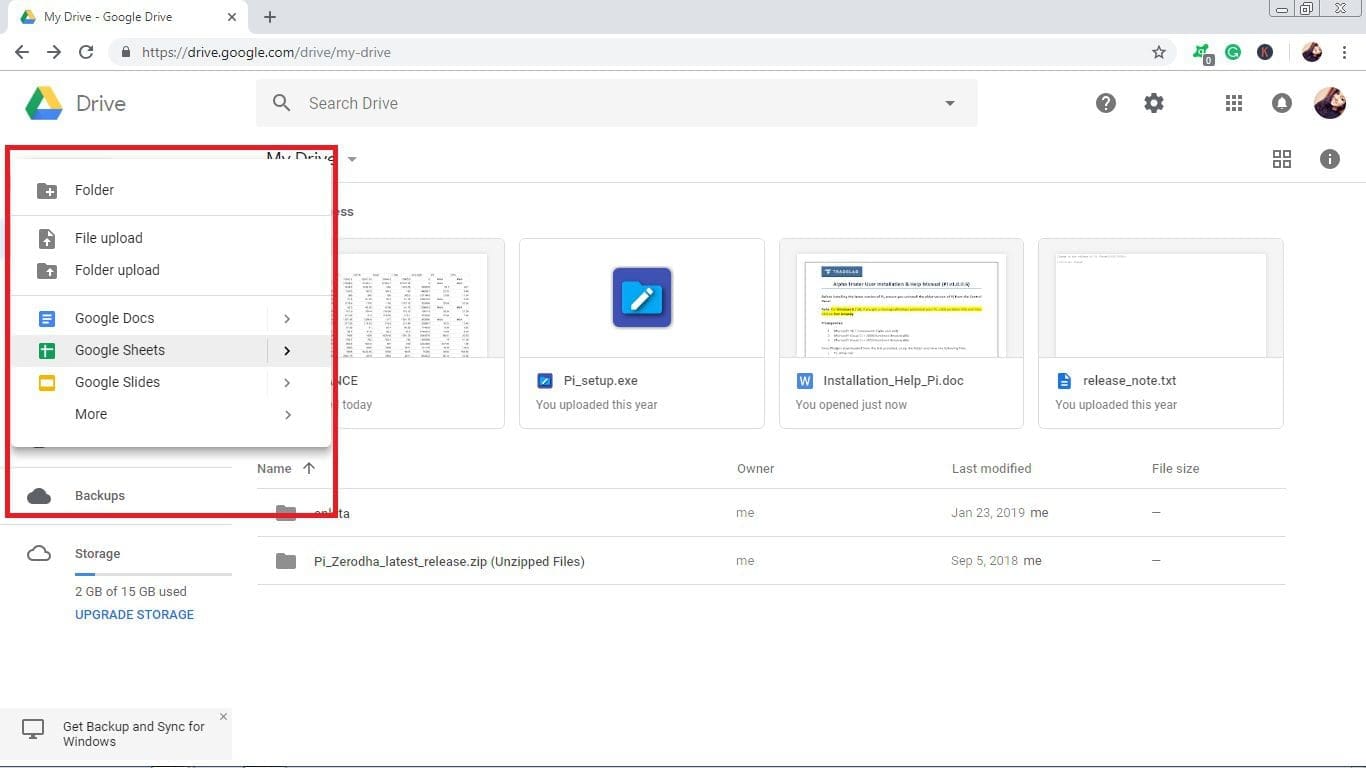Click the Pi_setup.exe large file icon
This screenshot has height=768, width=1366.
(x=642, y=297)
